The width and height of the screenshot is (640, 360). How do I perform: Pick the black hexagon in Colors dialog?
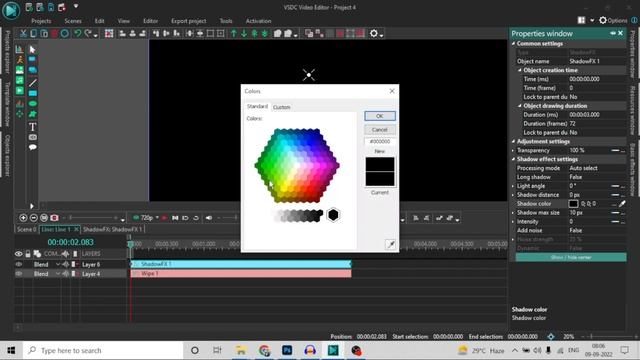(x=333, y=215)
